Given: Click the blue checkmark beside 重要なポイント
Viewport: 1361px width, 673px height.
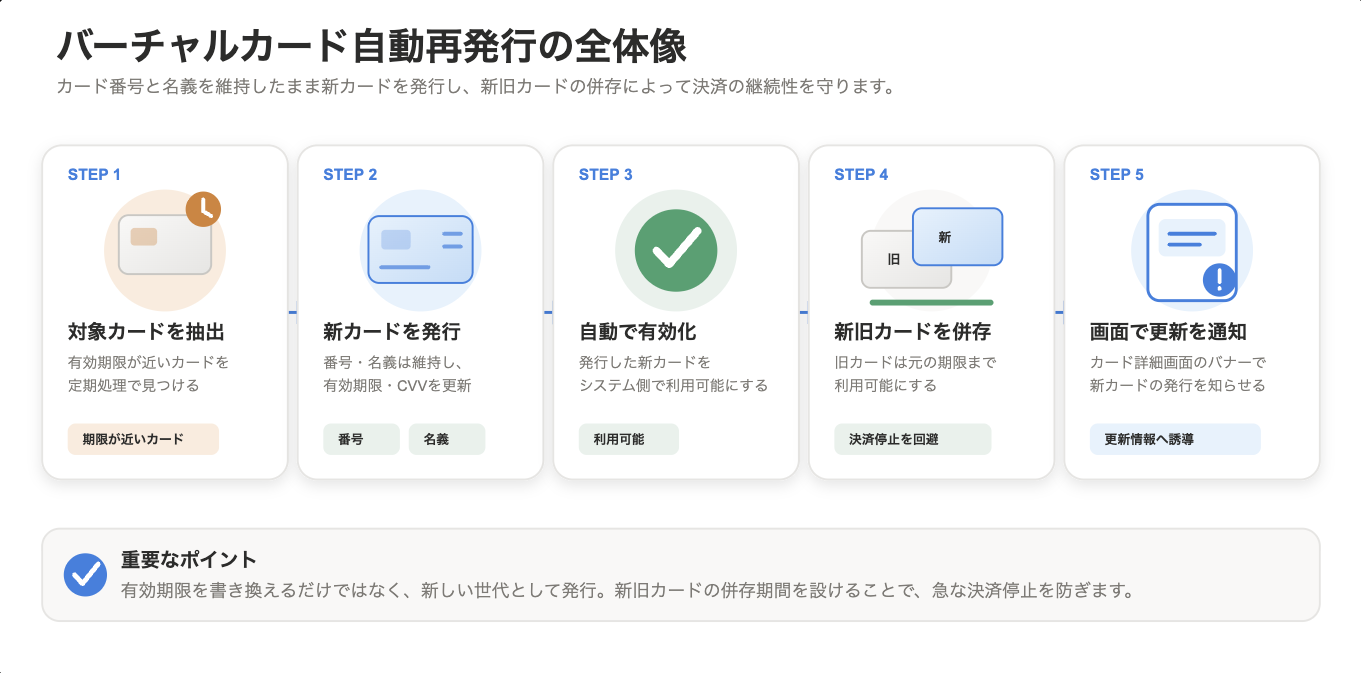Looking at the screenshot, I should 85,575.
